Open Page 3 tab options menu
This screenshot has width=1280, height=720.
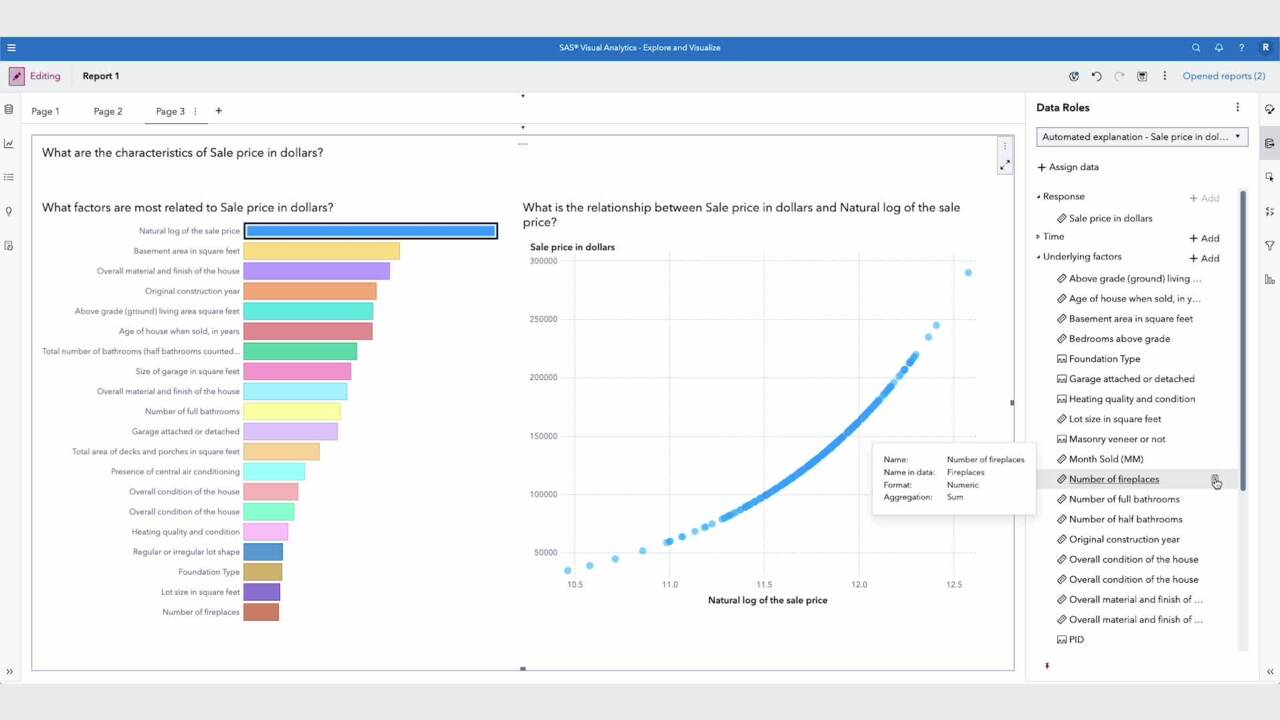coord(195,111)
